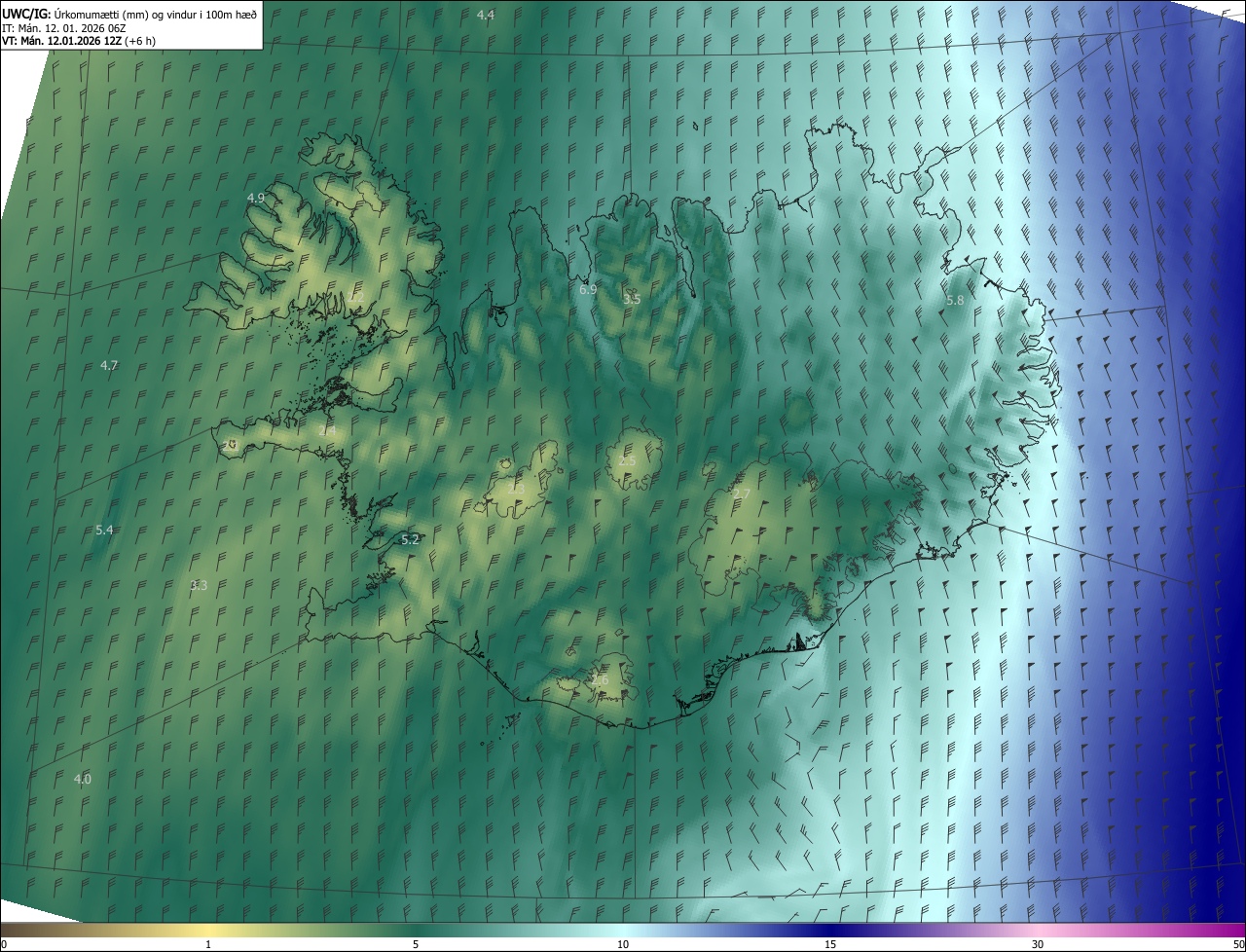Click the 2.6 value label on the map
1246x952 pixels.
point(600,680)
